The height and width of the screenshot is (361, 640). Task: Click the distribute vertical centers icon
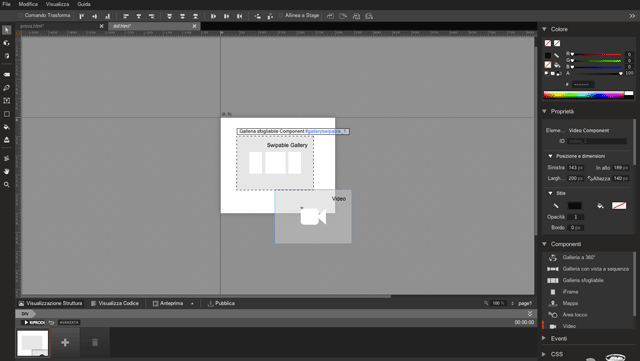182,16
